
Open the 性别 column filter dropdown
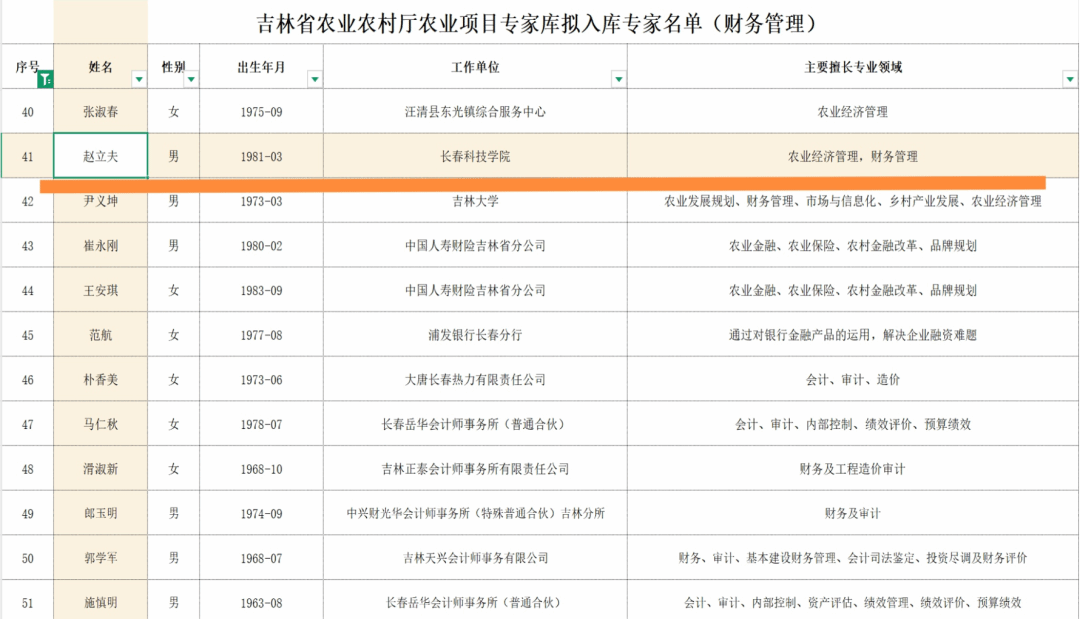191,79
